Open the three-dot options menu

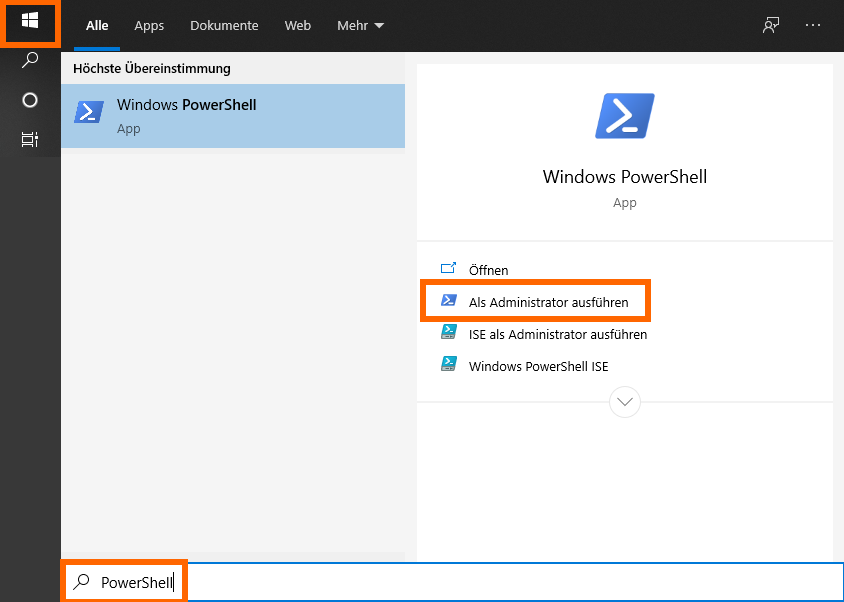(x=813, y=25)
